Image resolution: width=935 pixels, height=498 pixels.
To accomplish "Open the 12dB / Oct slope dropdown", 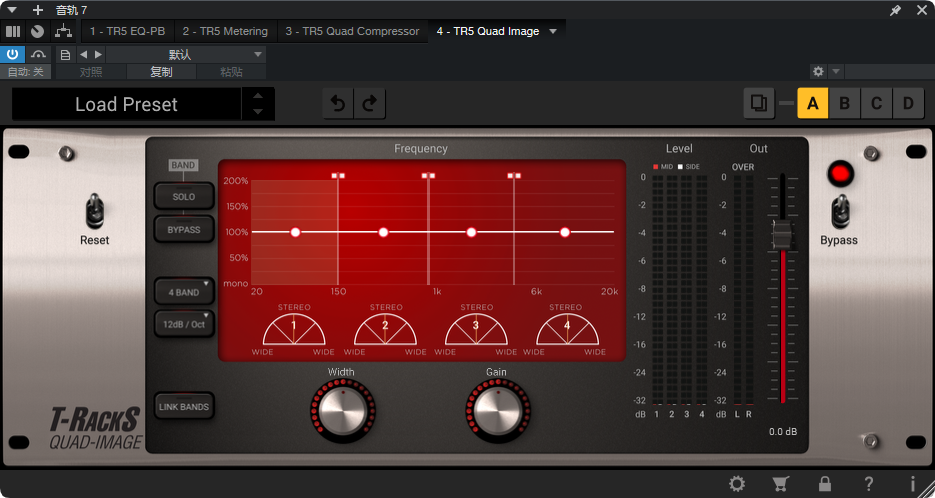I will 184,324.
